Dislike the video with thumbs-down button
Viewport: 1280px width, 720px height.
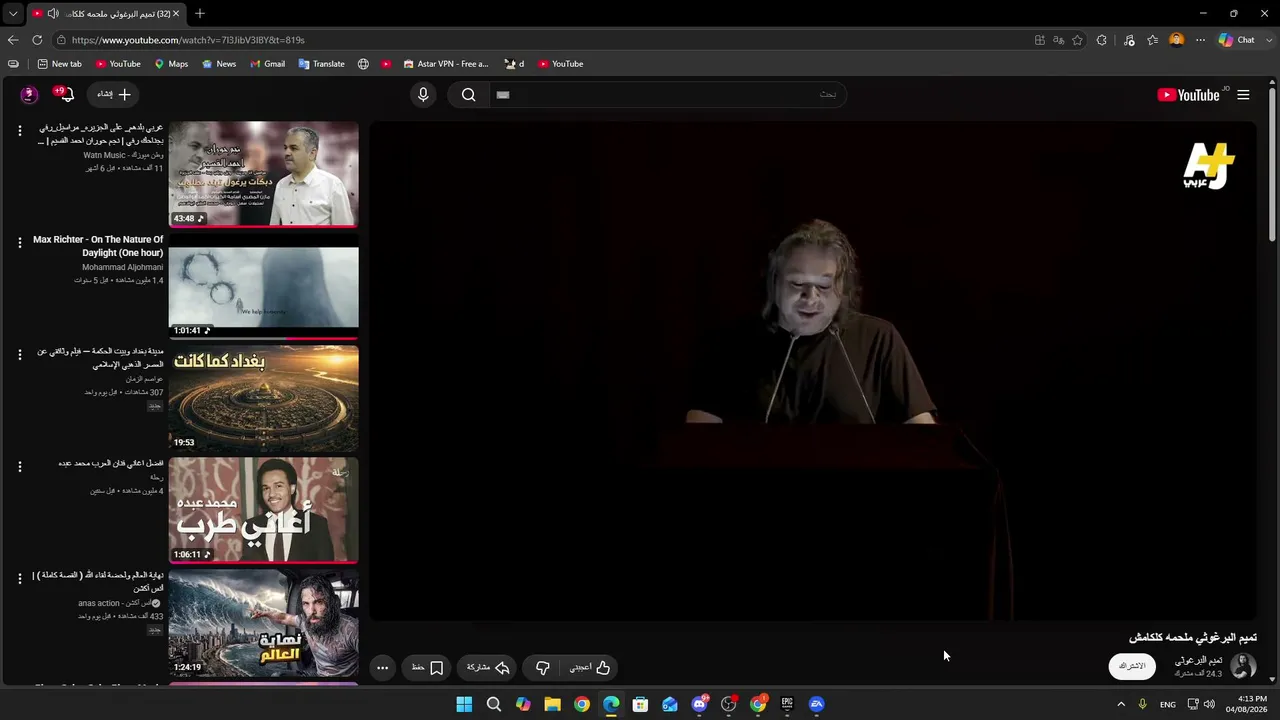pos(542,668)
